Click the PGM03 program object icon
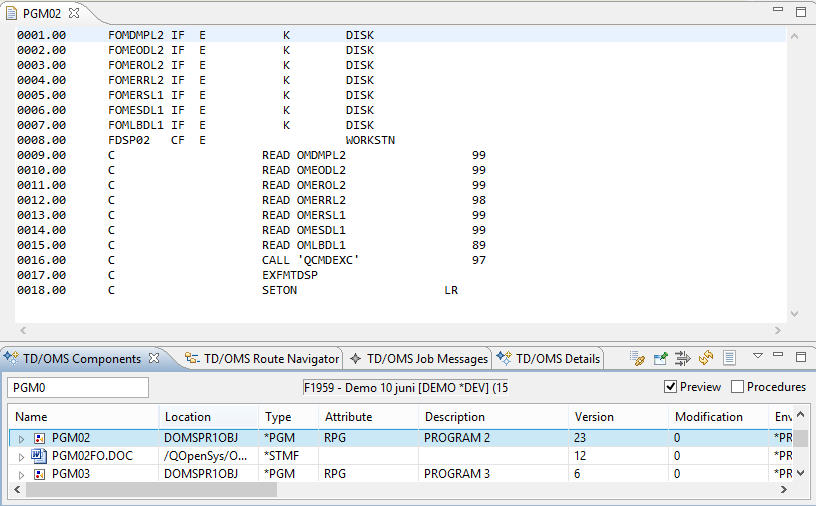The width and height of the screenshot is (816, 506). [39, 473]
